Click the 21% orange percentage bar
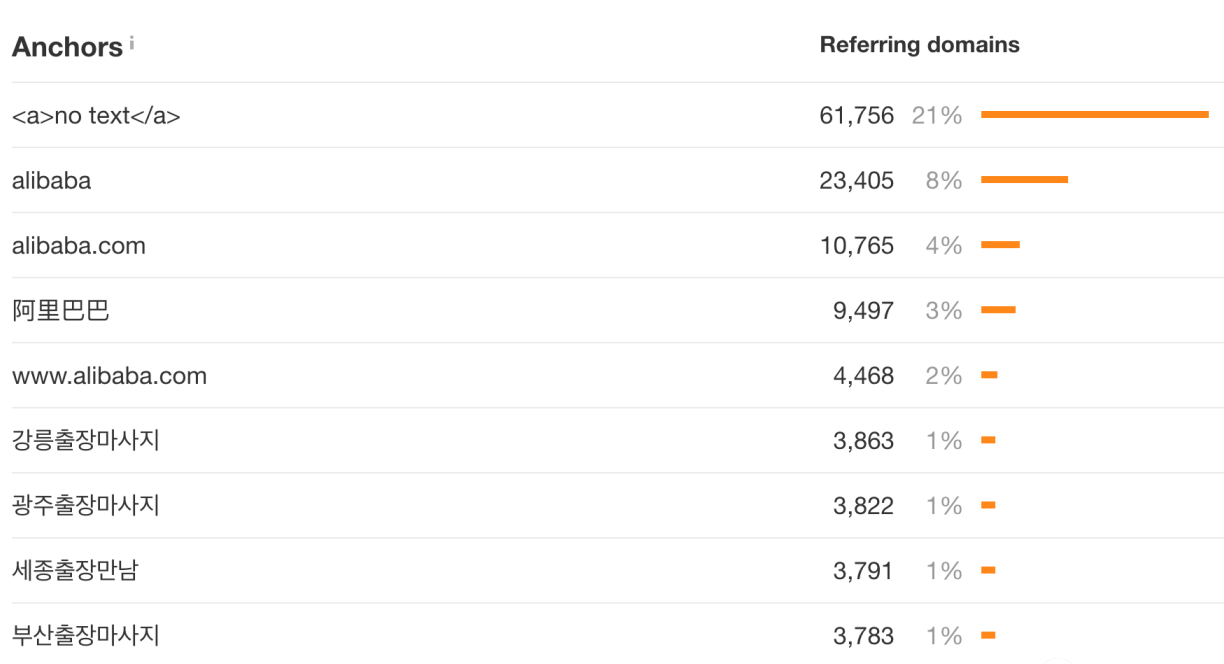 click(x=1094, y=115)
